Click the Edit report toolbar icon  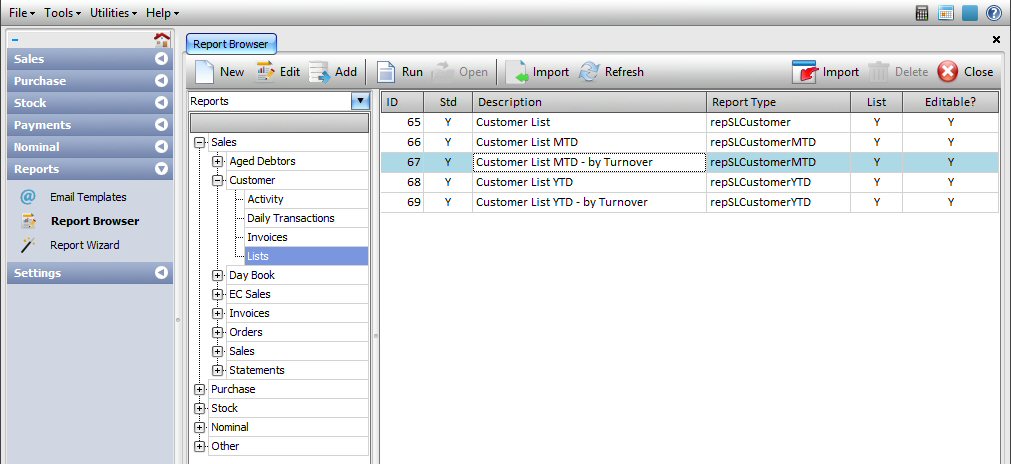click(x=265, y=72)
